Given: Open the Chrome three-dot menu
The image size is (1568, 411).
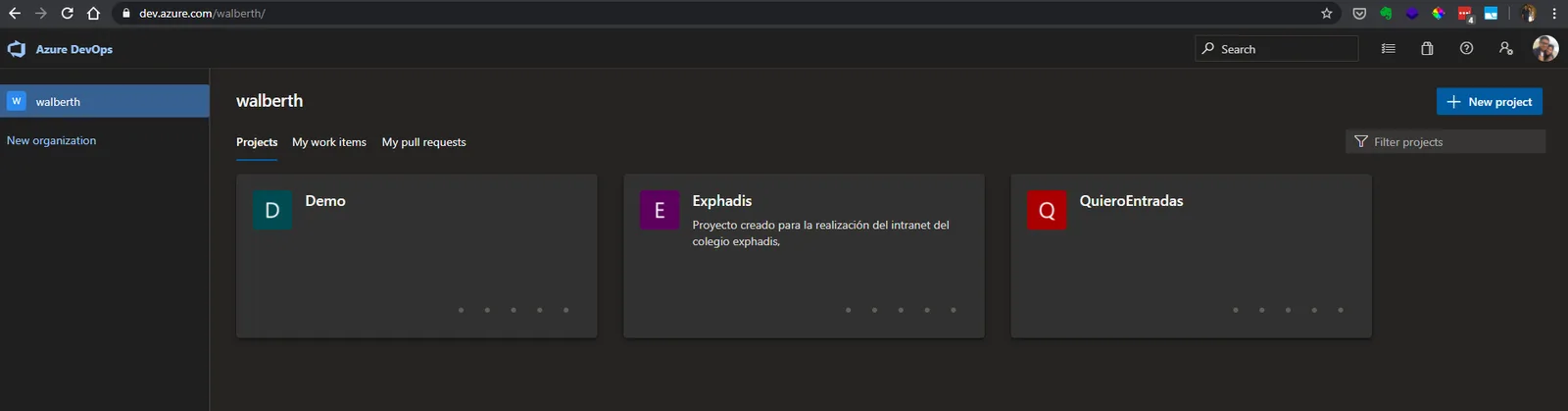Looking at the screenshot, I should click(1554, 14).
